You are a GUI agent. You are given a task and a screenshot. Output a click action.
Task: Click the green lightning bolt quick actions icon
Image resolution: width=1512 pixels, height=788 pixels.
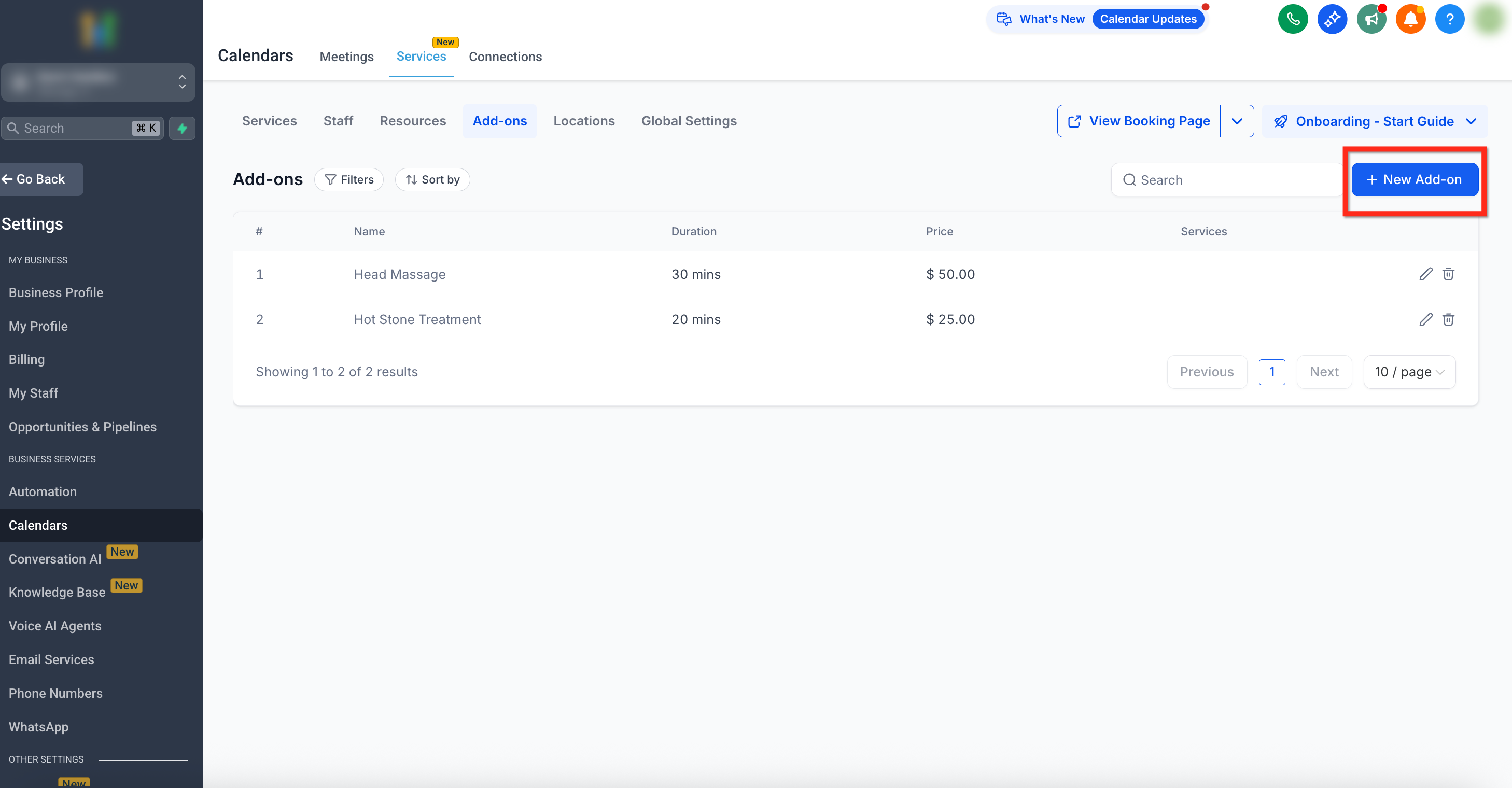[x=182, y=128]
